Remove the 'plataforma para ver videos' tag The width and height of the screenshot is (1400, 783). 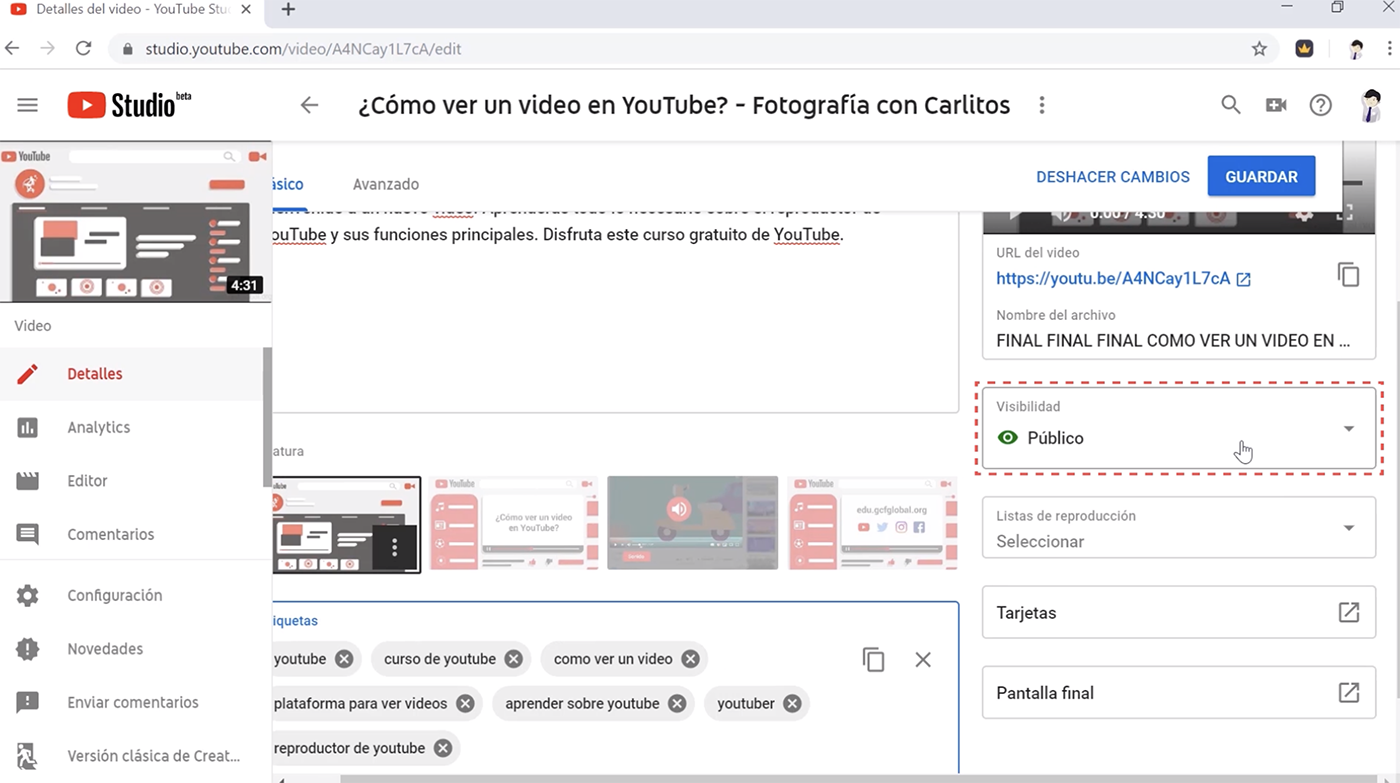coord(465,704)
